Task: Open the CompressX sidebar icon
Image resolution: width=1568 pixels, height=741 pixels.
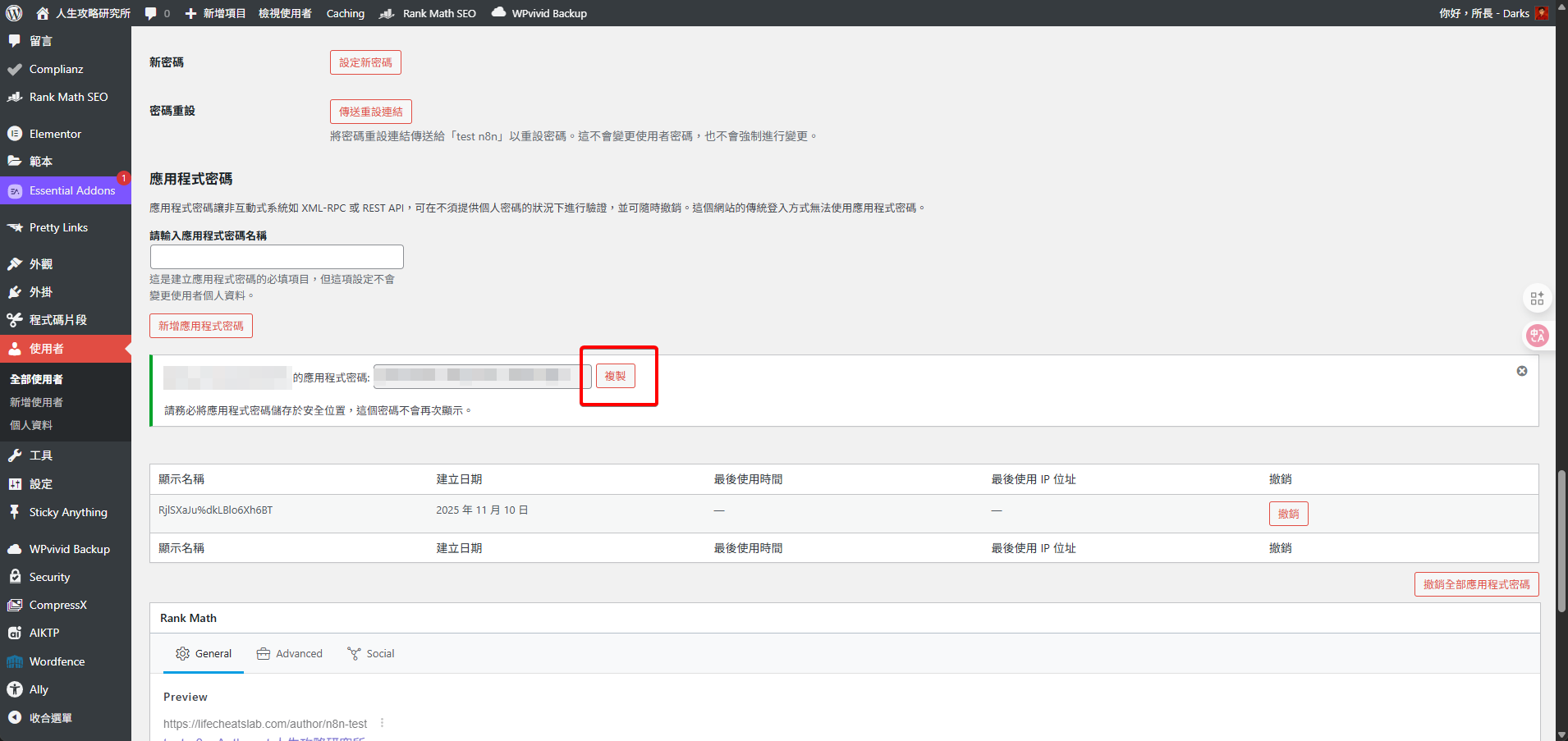Action: 16,605
